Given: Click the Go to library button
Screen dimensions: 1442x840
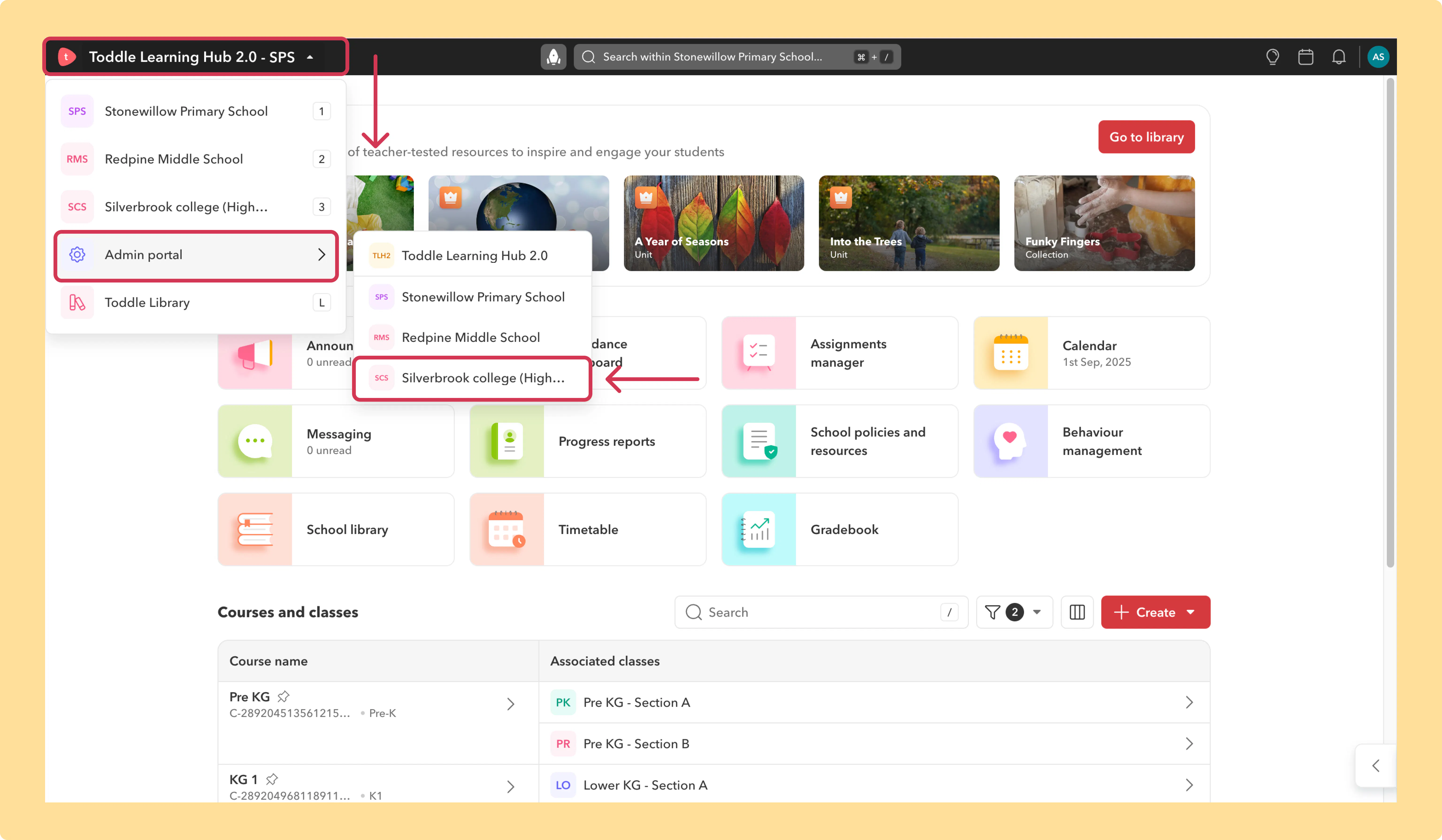Looking at the screenshot, I should point(1146,137).
